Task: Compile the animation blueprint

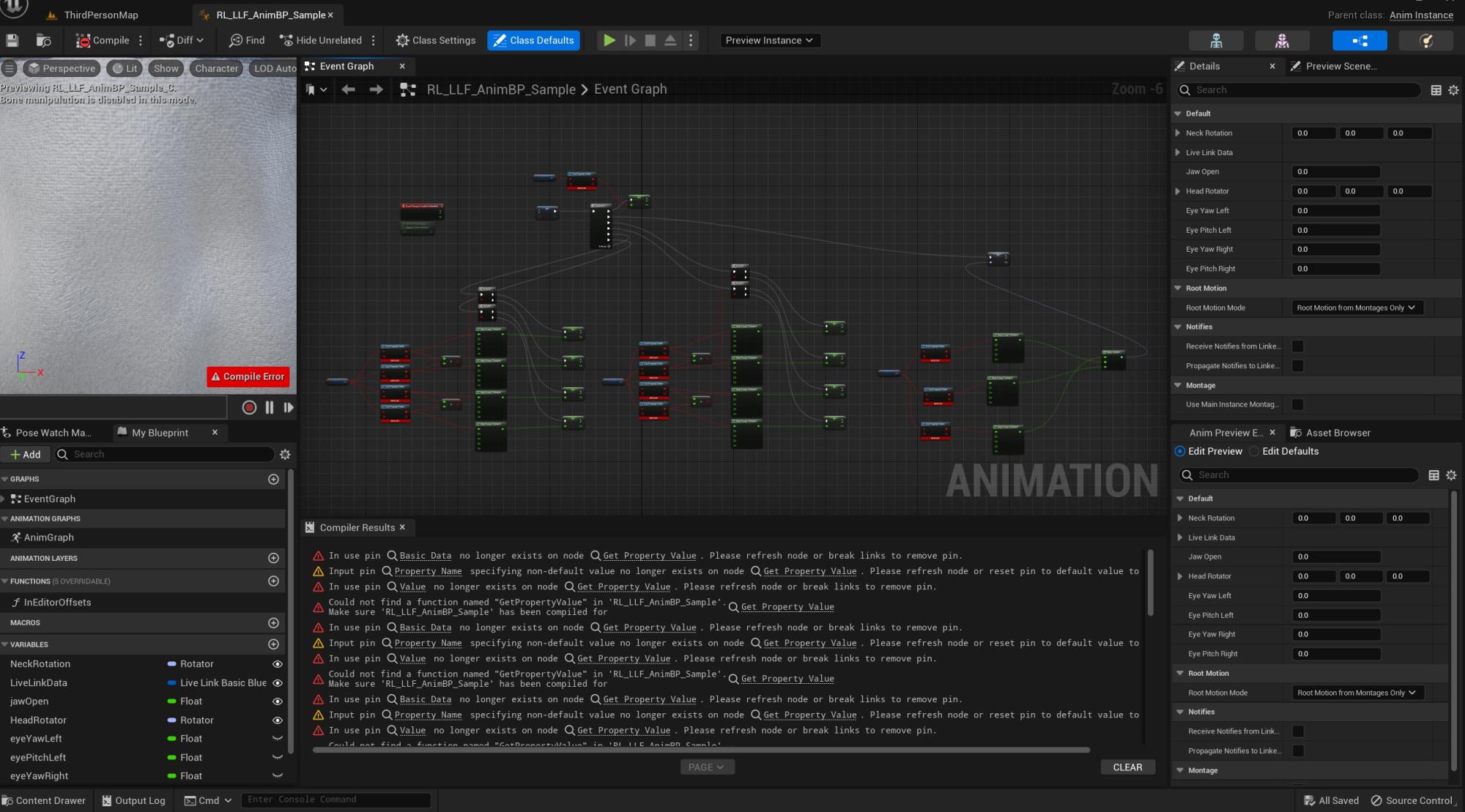Action: point(103,40)
